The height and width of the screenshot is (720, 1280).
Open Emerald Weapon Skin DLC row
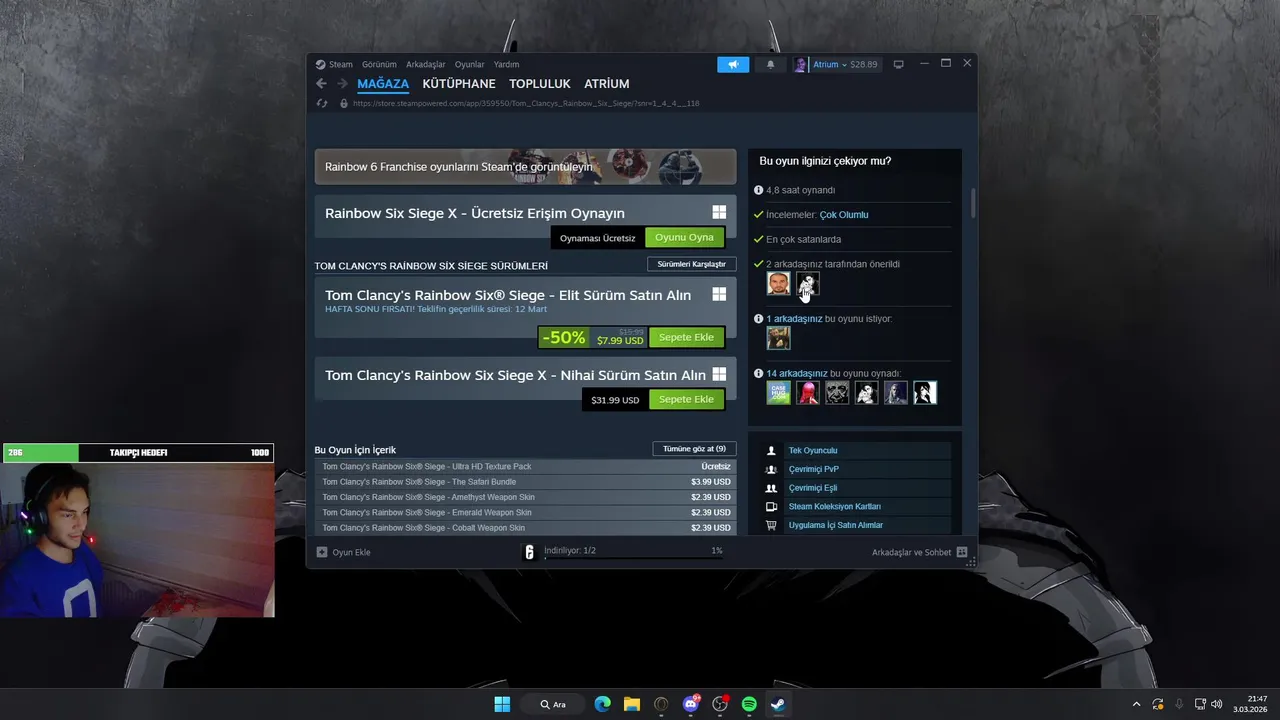pos(525,512)
